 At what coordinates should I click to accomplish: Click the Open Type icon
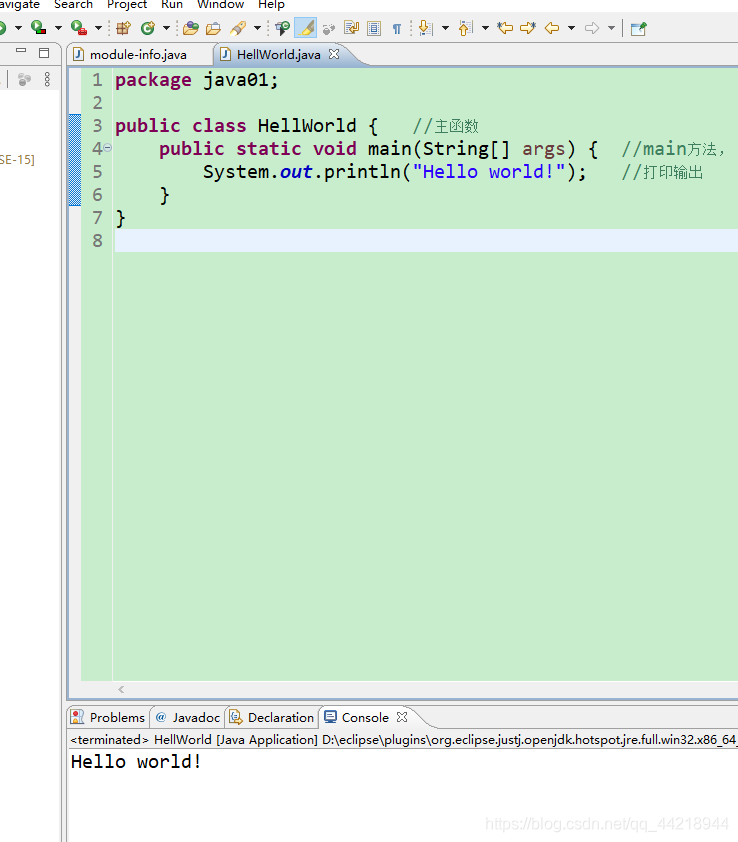[191, 28]
